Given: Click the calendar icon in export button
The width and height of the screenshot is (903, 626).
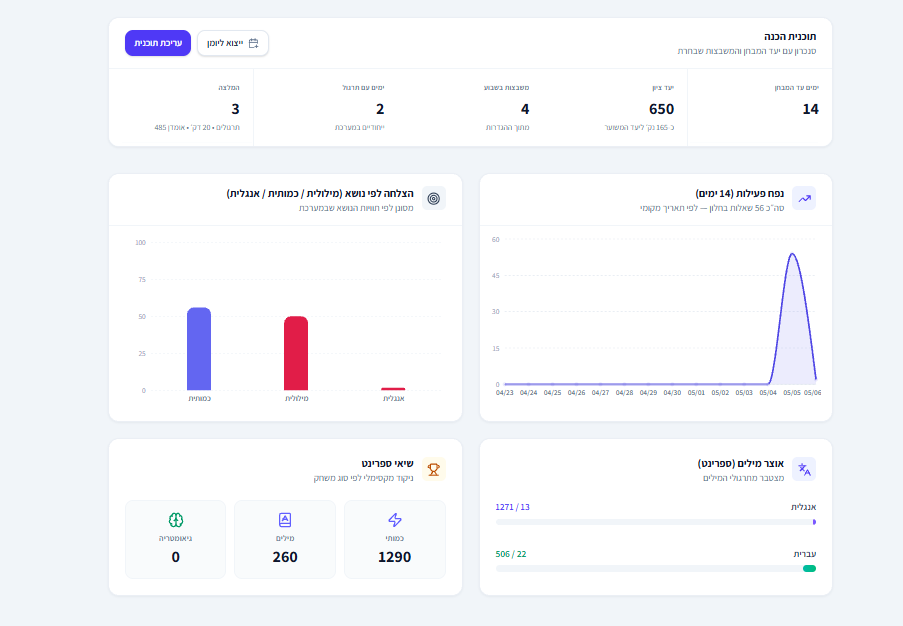Looking at the screenshot, I should [253, 43].
